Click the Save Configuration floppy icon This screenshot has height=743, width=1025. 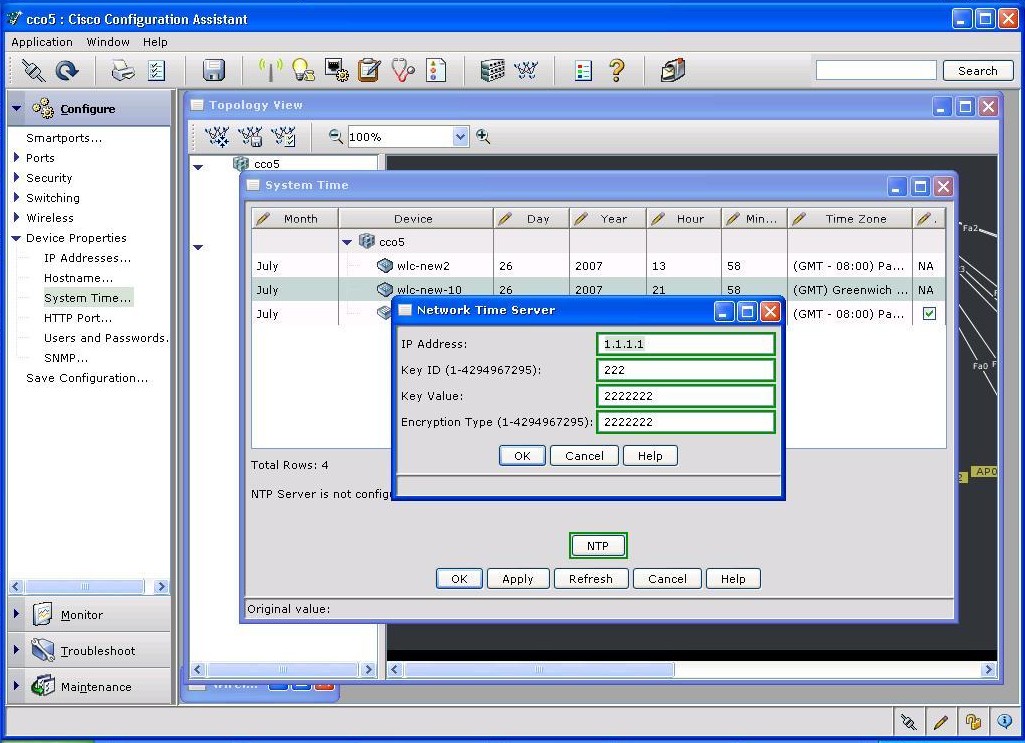(x=213, y=70)
